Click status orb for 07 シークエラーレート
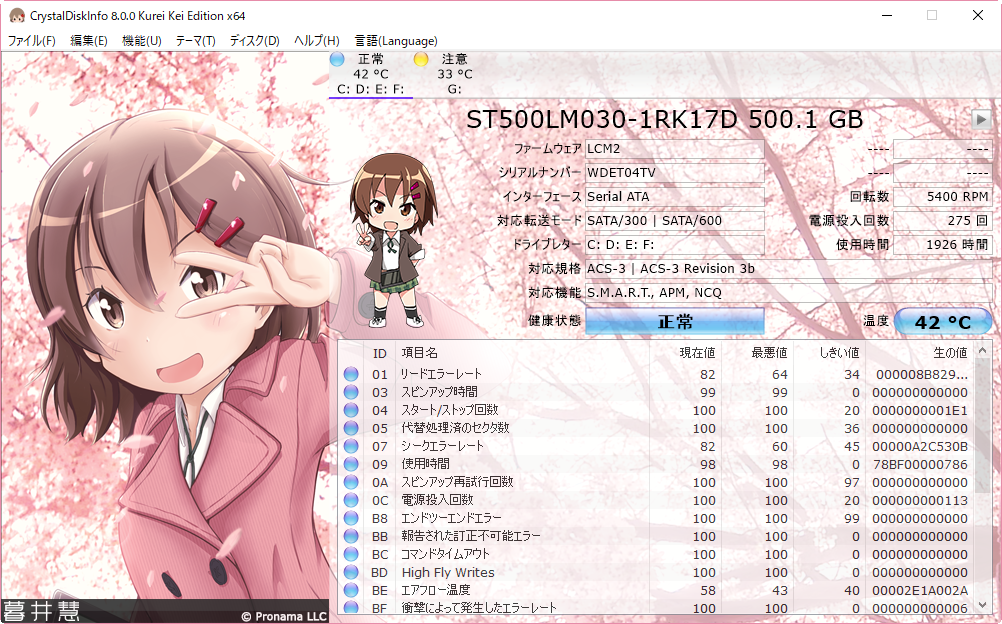Image resolution: width=1002 pixels, height=624 pixels. point(351,446)
